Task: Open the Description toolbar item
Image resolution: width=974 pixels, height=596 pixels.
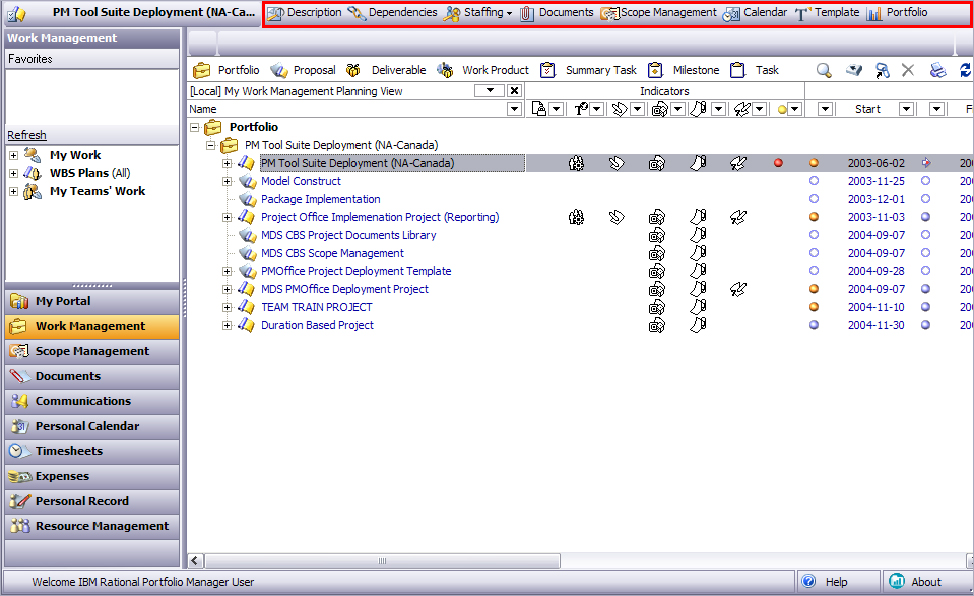Action: pyautogui.click(x=304, y=12)
